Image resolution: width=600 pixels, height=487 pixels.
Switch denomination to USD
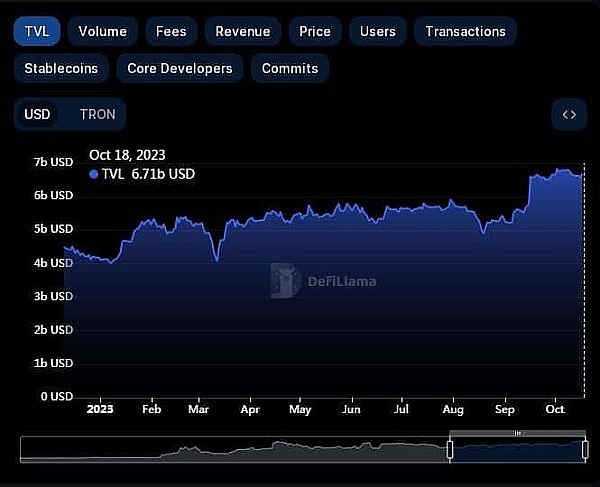37,114
